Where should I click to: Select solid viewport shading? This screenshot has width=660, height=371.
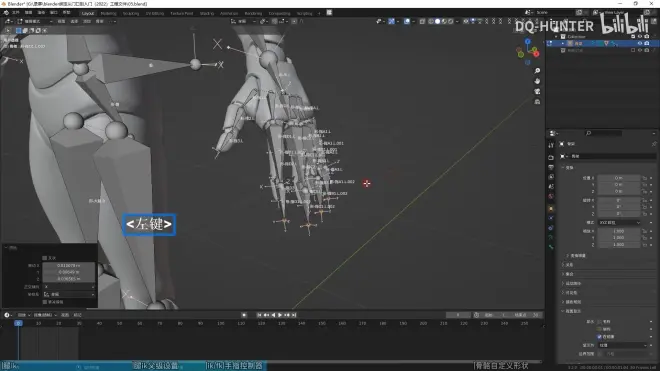point(437,21)
